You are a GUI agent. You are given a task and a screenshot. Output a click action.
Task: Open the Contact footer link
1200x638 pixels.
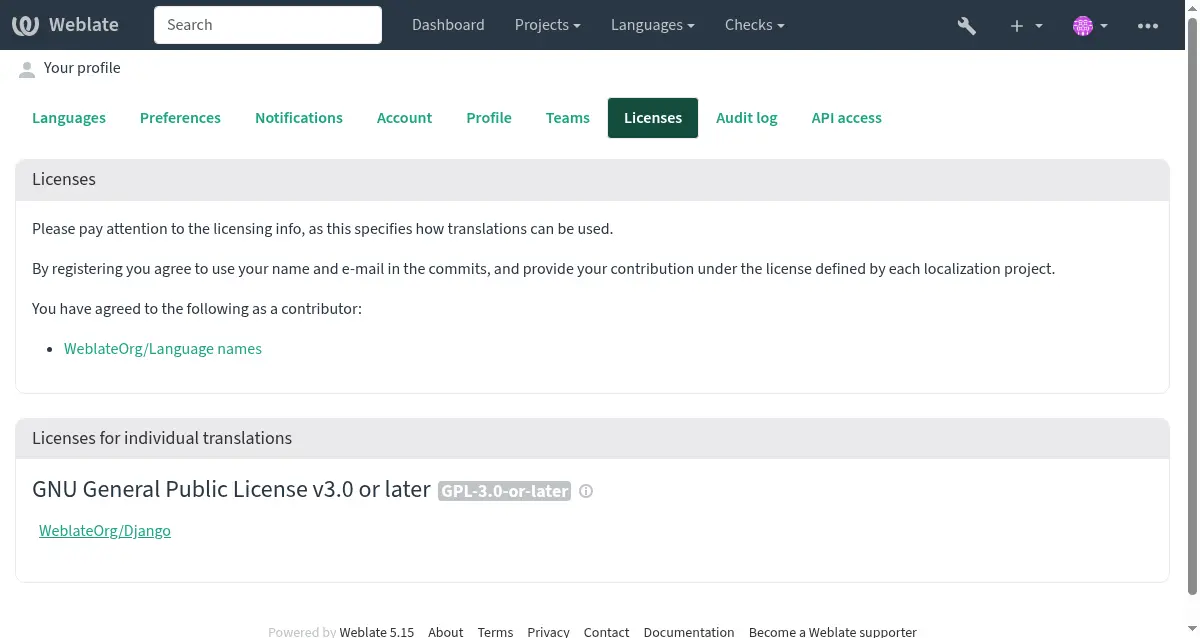pyautogui.click(x=607, y=632)
